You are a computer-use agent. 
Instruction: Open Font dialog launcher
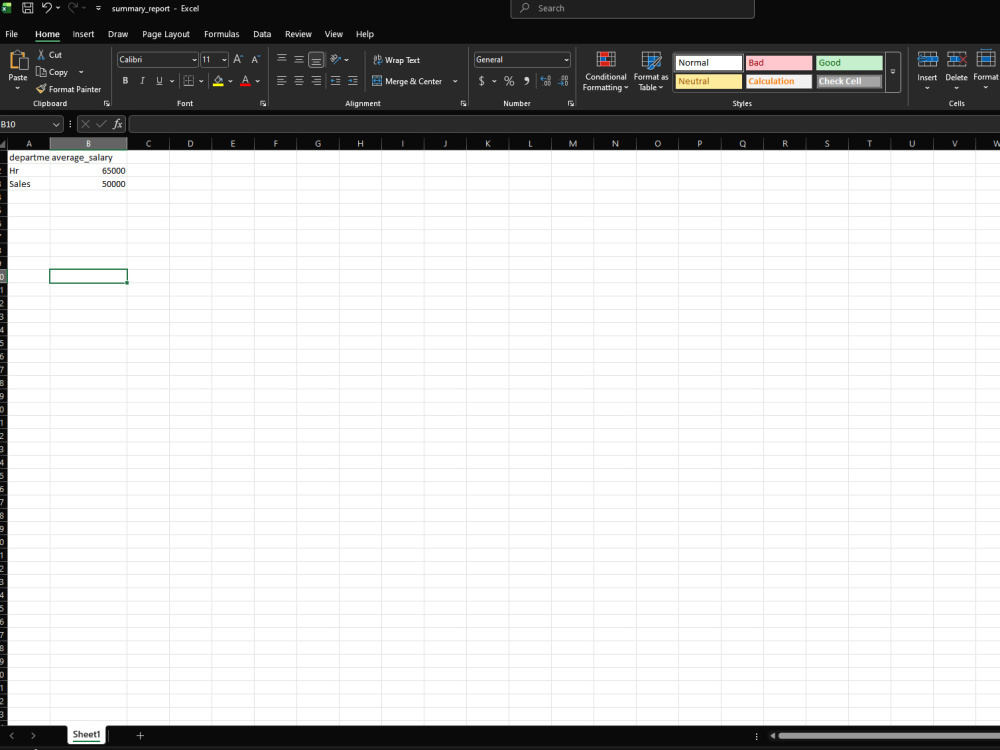tap(263, 103)
